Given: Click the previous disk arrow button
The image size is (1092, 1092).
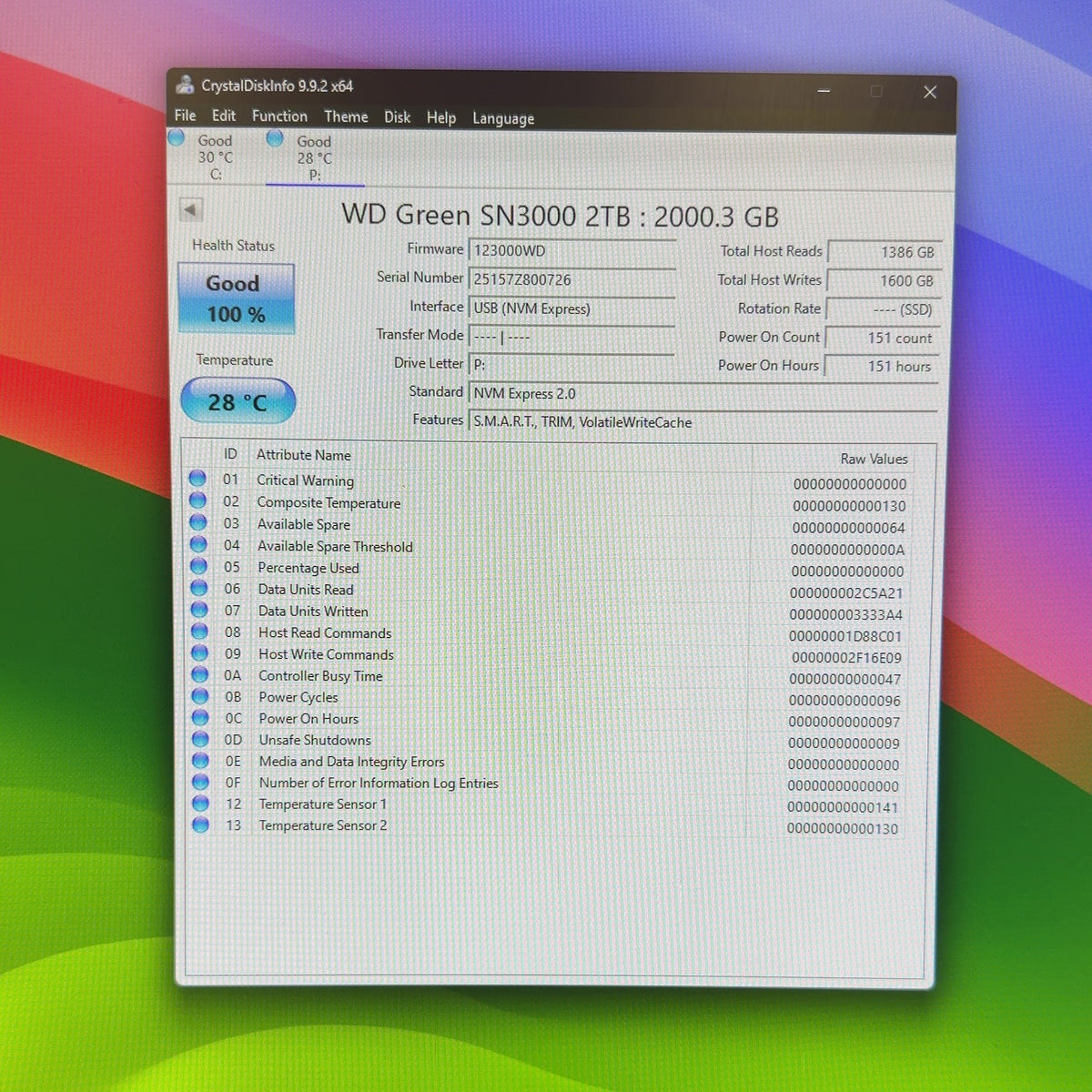Looking at the screenshot, I should click(x=190, y=210).
